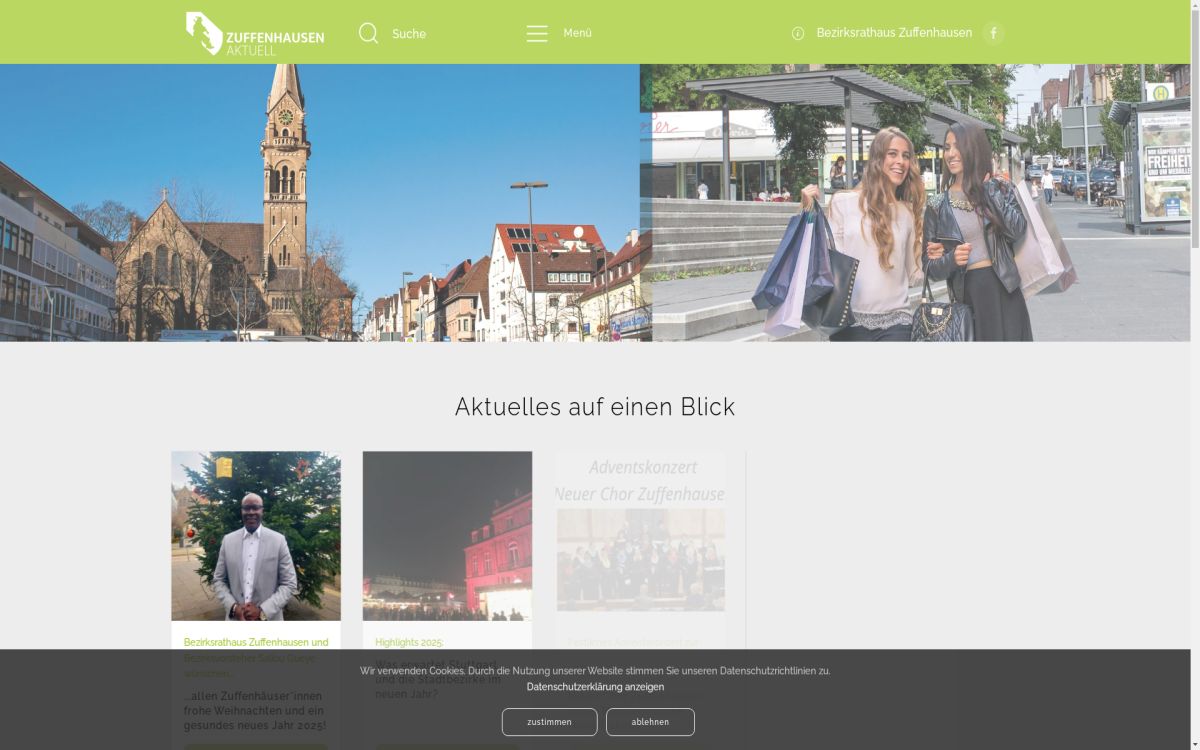Click the shopping women banner image
This screenshot has height=750, width=1200.
[x=915, y=203]
